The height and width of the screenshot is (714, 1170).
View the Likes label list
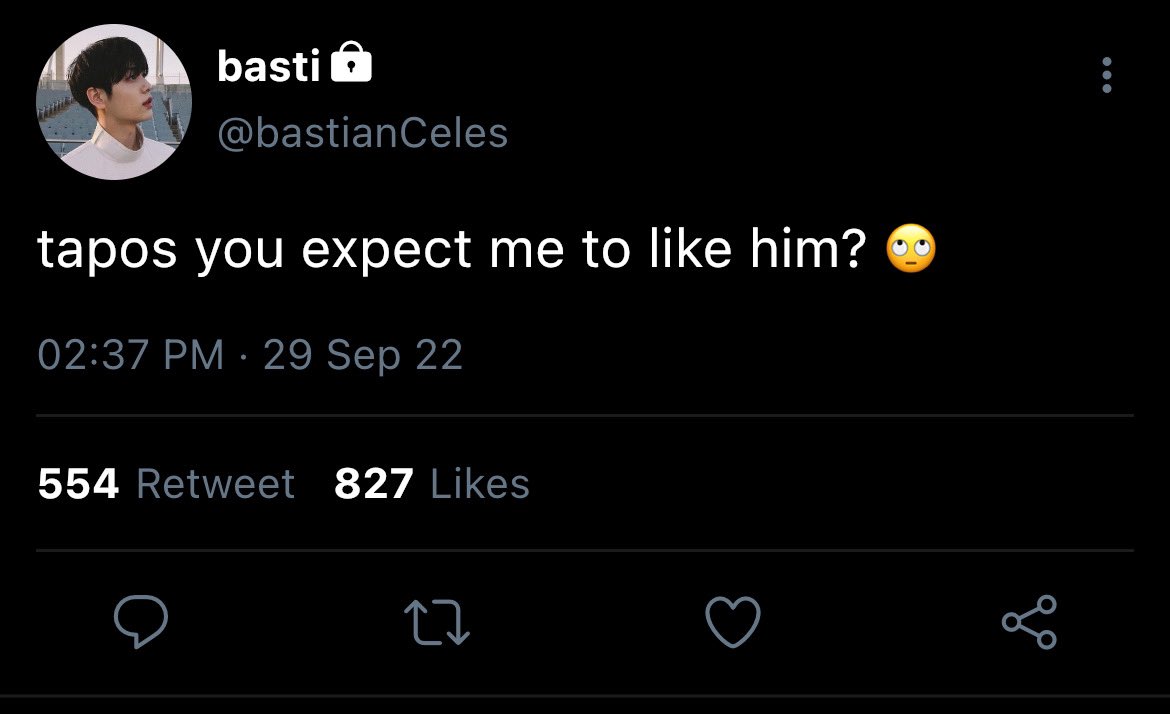point(480,483)
